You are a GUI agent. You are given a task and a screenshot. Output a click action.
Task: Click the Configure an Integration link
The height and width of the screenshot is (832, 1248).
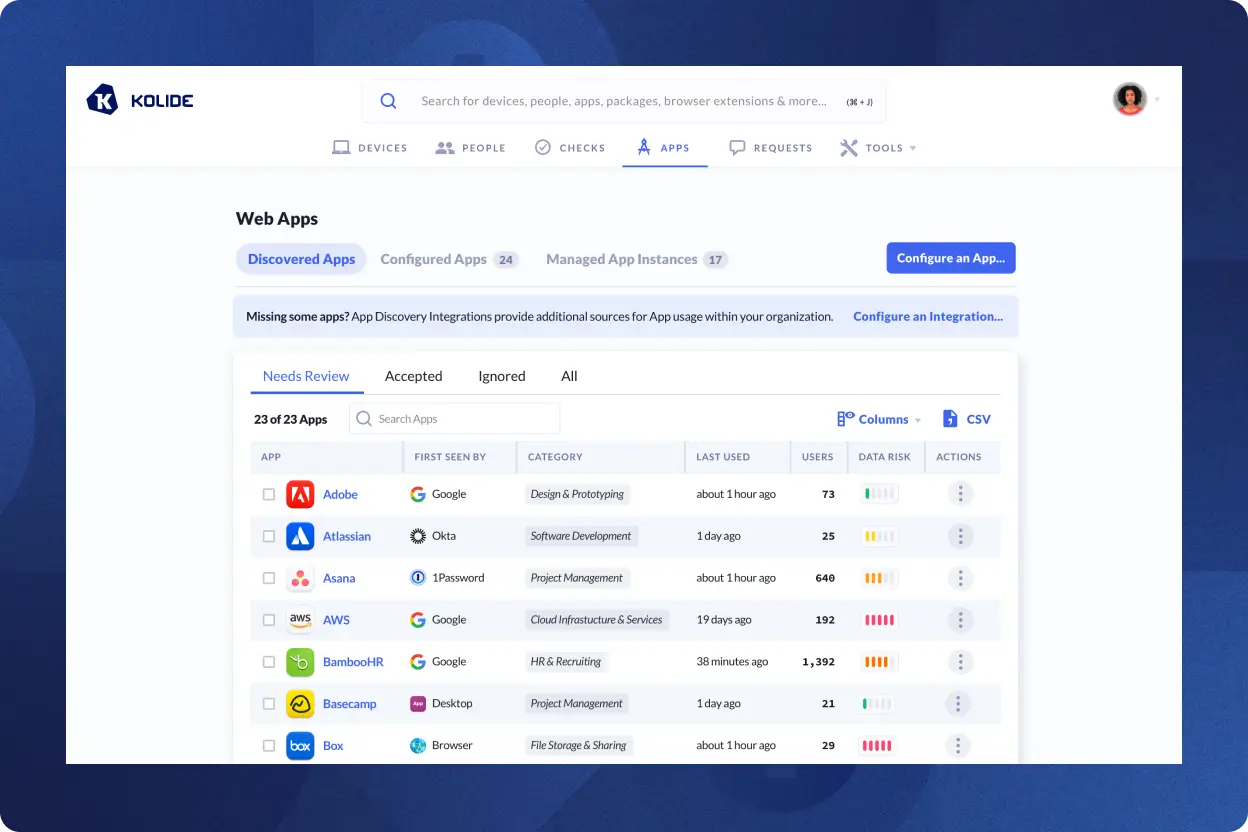tap(928, 316)
